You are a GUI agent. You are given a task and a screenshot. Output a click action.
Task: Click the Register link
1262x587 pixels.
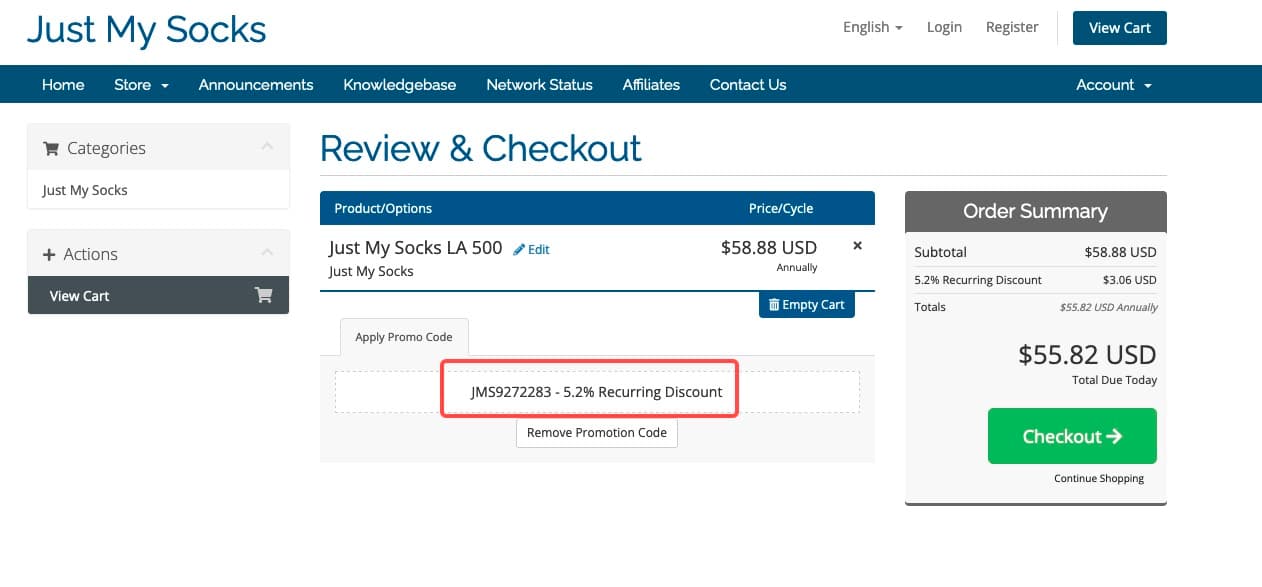point(1012,27)
